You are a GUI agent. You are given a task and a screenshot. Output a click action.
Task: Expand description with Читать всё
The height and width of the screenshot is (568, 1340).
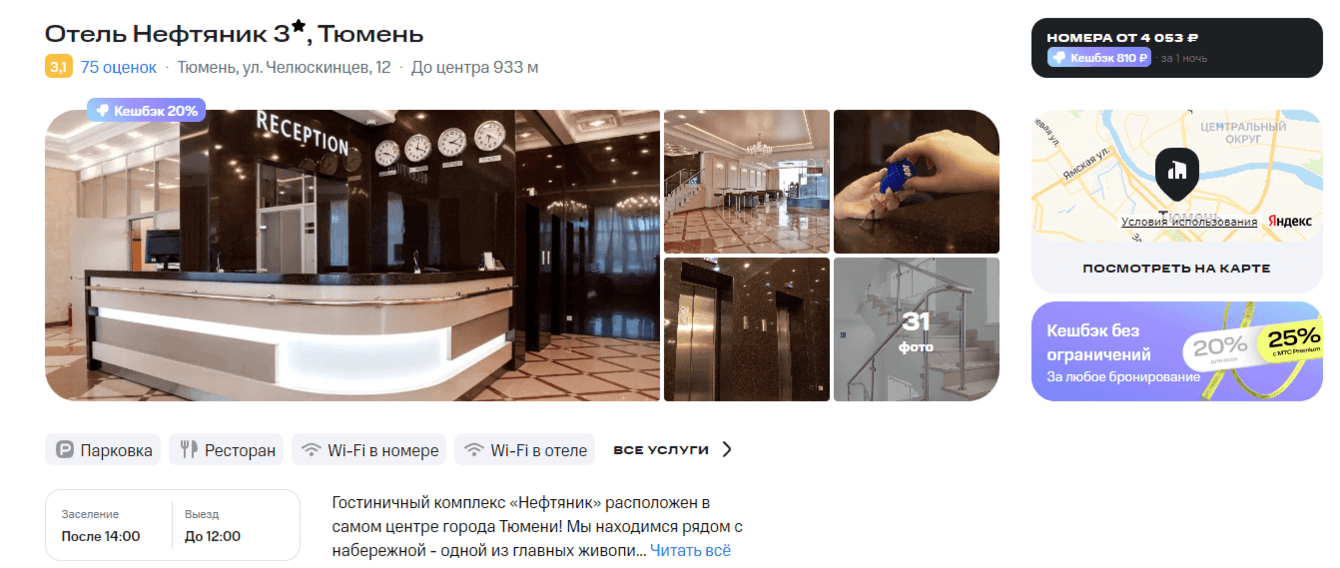click(690, 550)
